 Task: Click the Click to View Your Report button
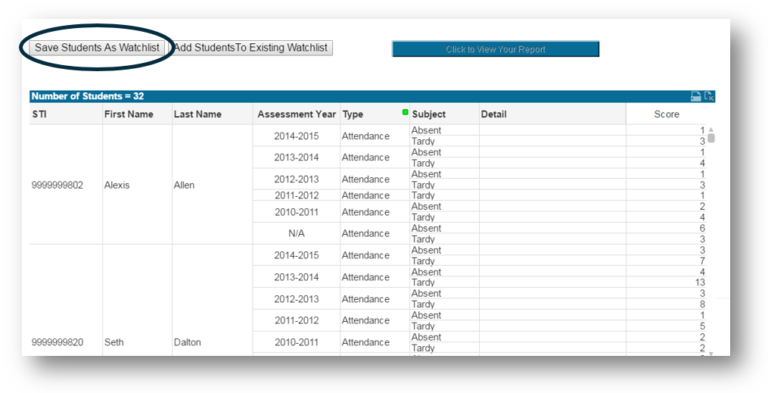[496, 49]
